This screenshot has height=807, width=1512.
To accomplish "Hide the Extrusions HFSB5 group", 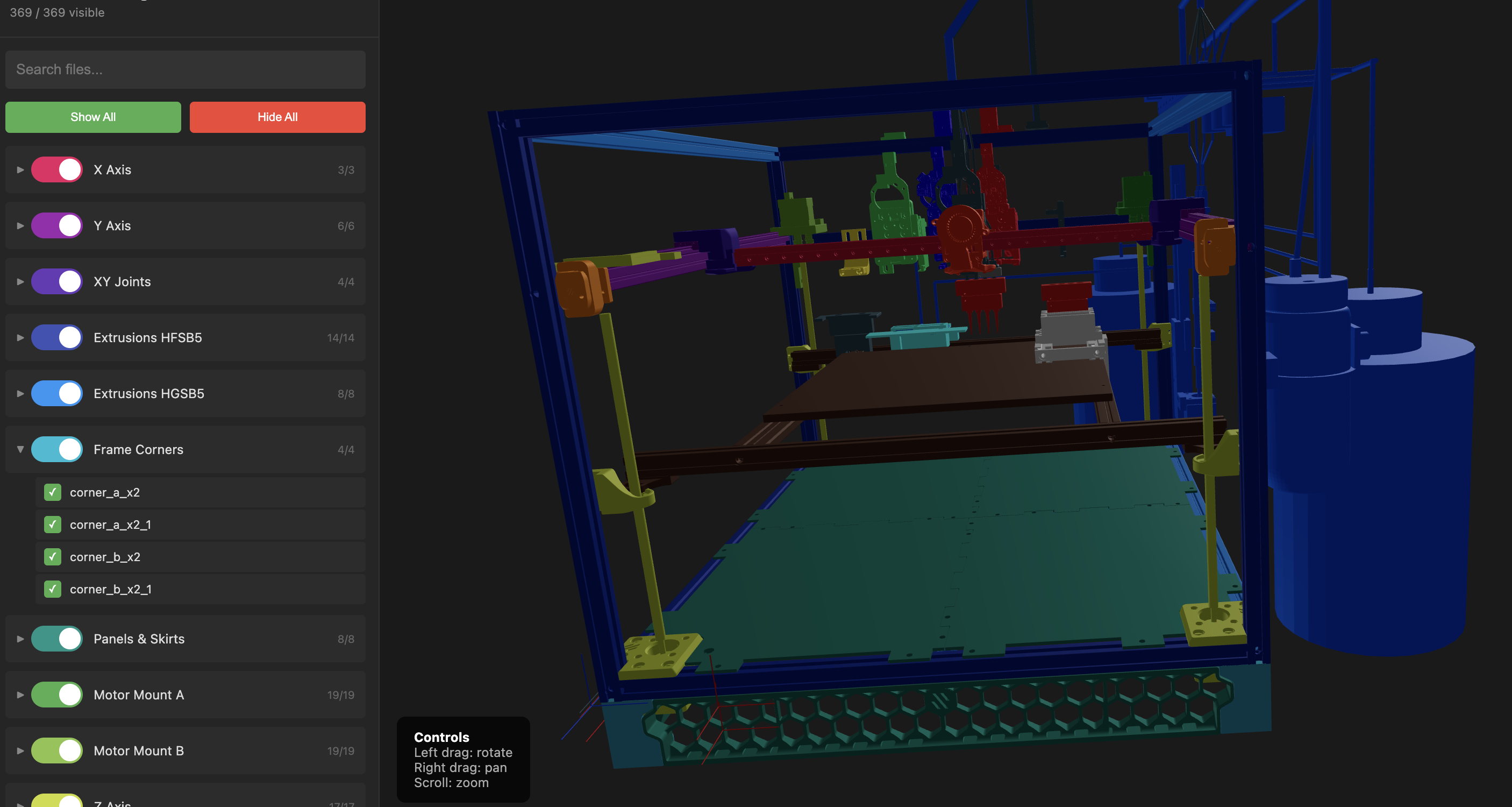I will 57,337.
